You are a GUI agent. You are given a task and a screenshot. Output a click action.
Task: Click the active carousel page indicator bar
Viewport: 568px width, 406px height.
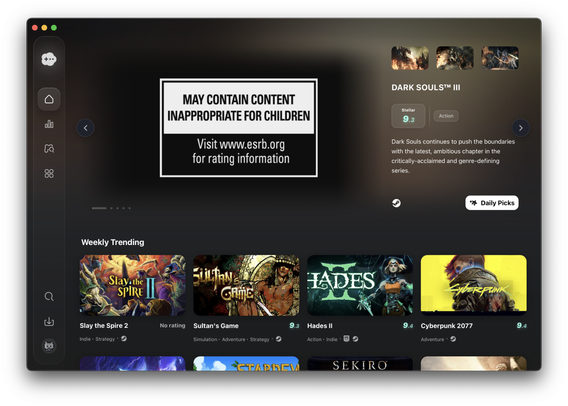click(x=99, y=208)
